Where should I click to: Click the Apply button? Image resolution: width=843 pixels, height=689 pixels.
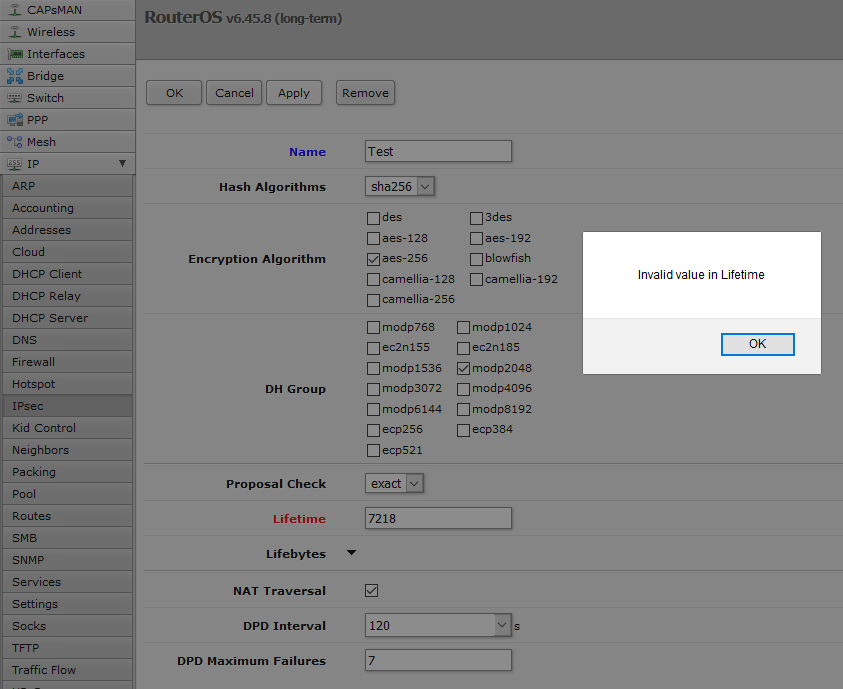(294, 93)
